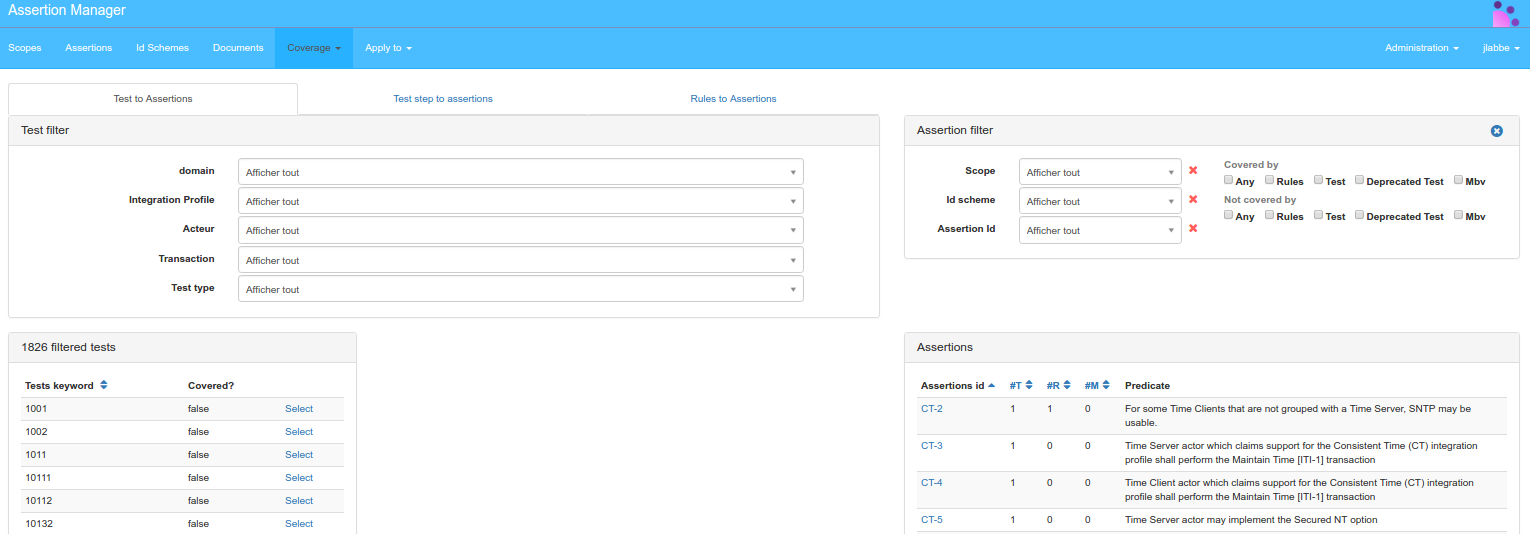Viewport: 1530px width, 534px height.
Task: Sort assertions by #M column icon
Action: point(1106,386)
